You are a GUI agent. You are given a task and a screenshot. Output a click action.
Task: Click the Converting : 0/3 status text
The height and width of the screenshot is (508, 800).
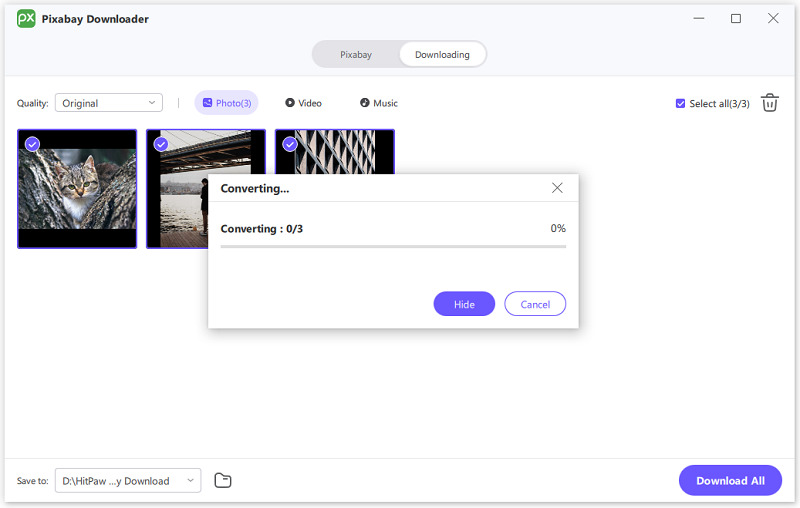(x=261, y=228)
